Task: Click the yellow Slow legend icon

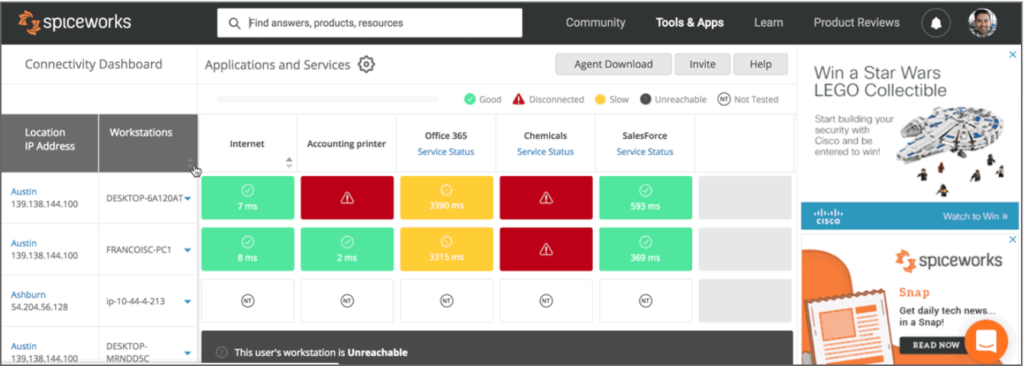Action: pyautogui.click(x=600, y=99)
